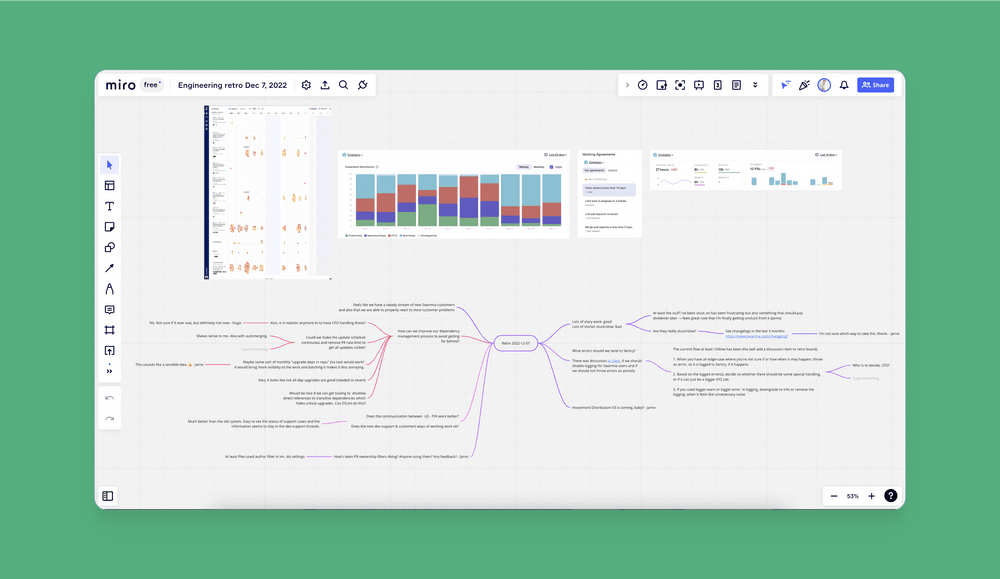Click node How's team PR ownership filters doing?
The image size is (1000, 579).
(x=401, y=457)
